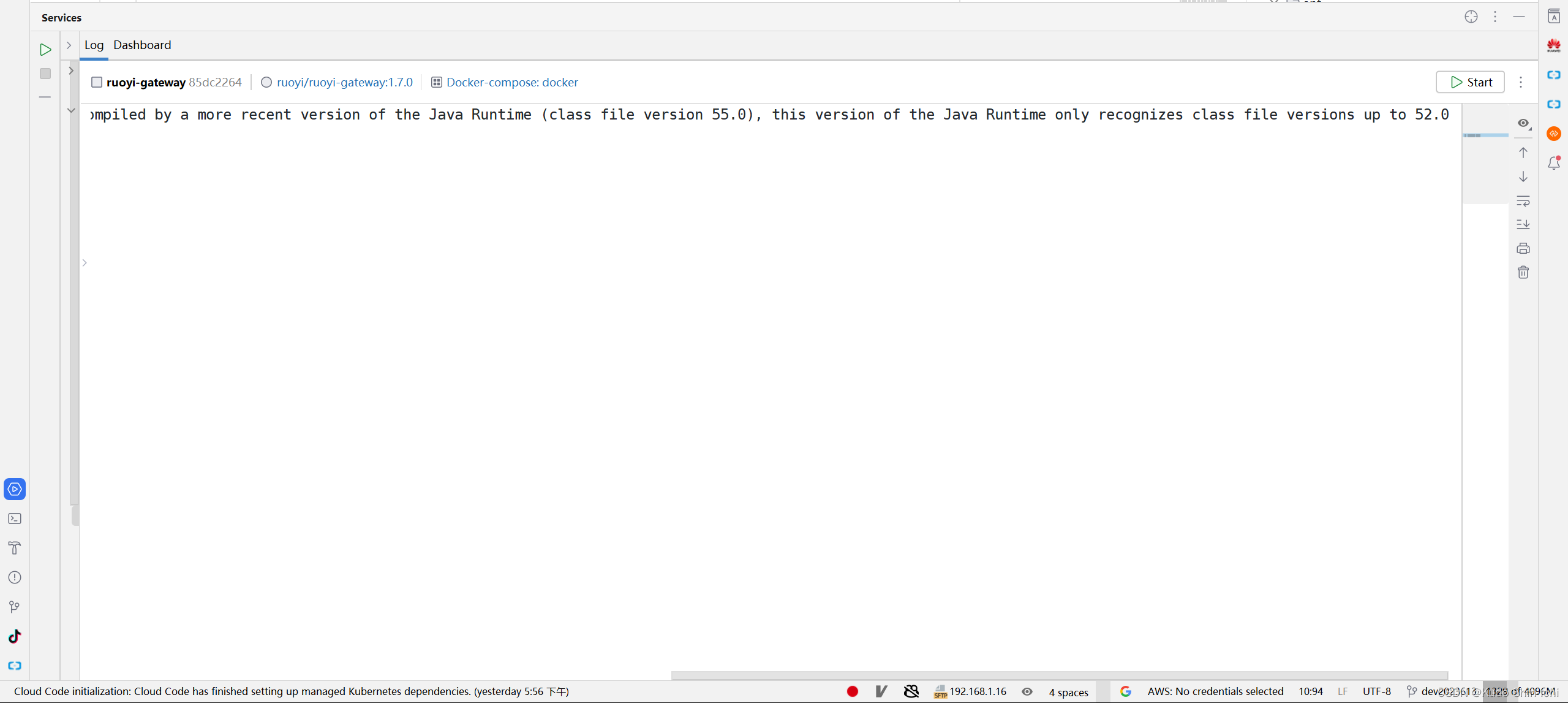Screen dimensions: 1568x703
Task: Open the Docker-compose: docker link
Action: pos(512,83)
